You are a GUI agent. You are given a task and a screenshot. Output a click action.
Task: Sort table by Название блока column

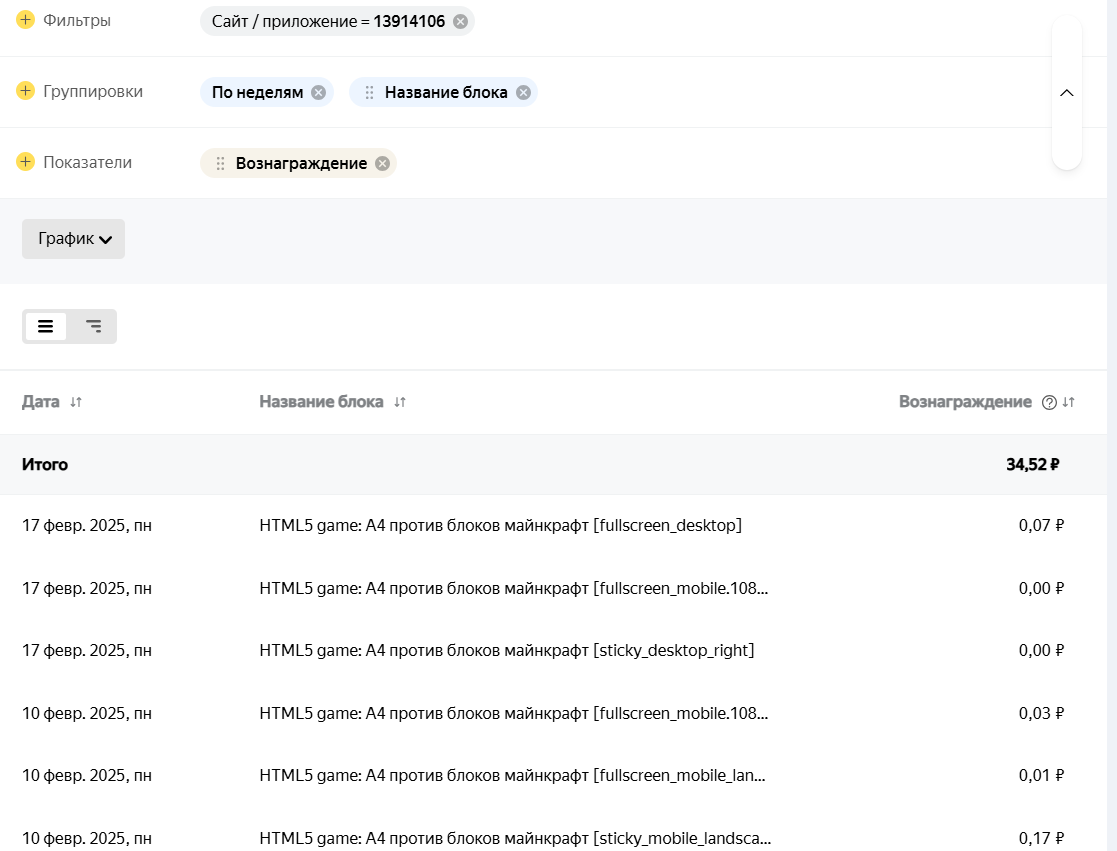pos(400,402)
